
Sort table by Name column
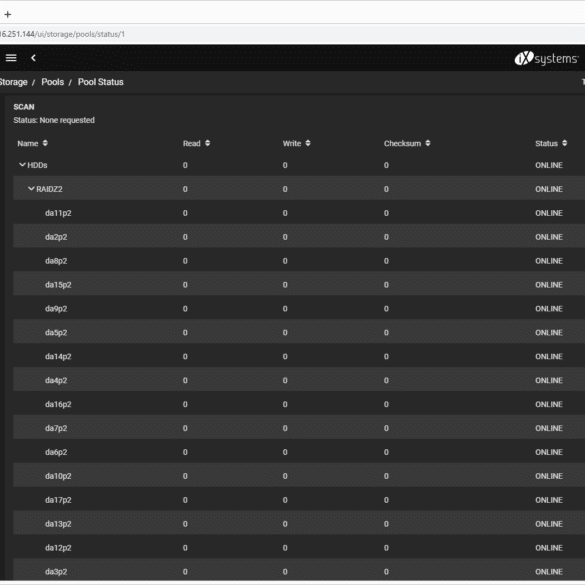coord(45,143)
